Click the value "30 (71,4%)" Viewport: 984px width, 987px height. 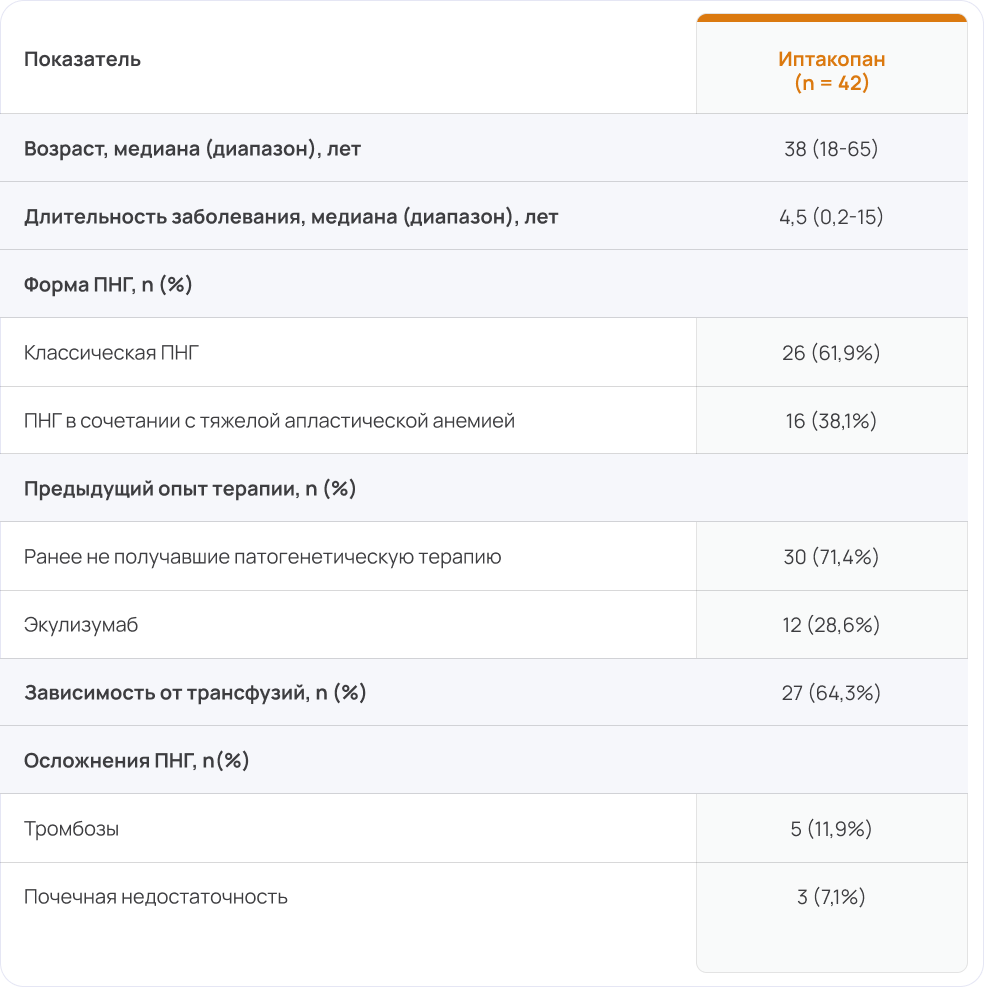831,557
